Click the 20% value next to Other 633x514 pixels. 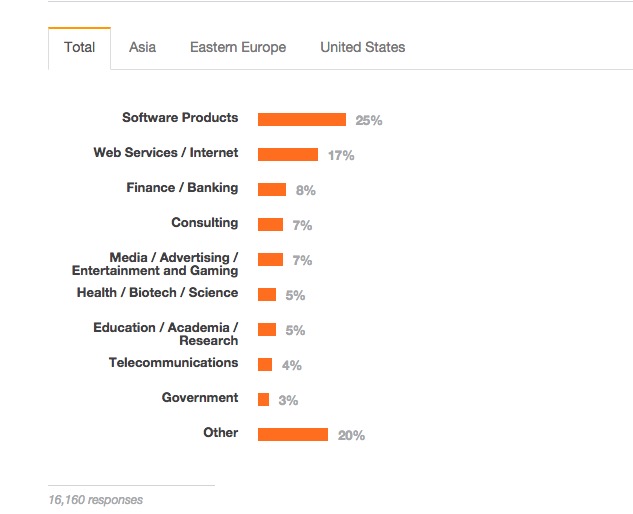[351, 436]
